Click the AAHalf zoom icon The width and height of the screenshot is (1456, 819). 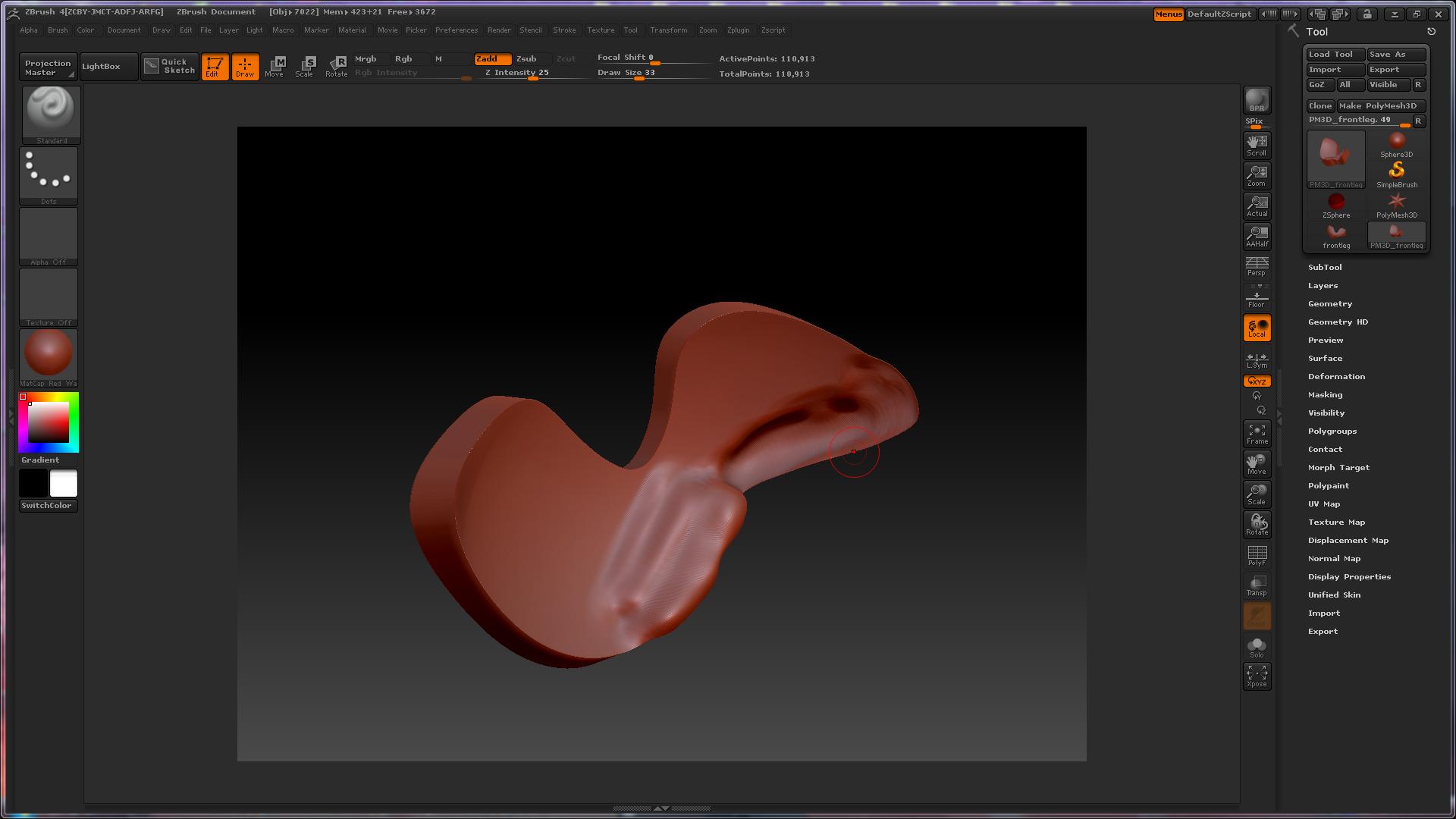click(1257, 236)
